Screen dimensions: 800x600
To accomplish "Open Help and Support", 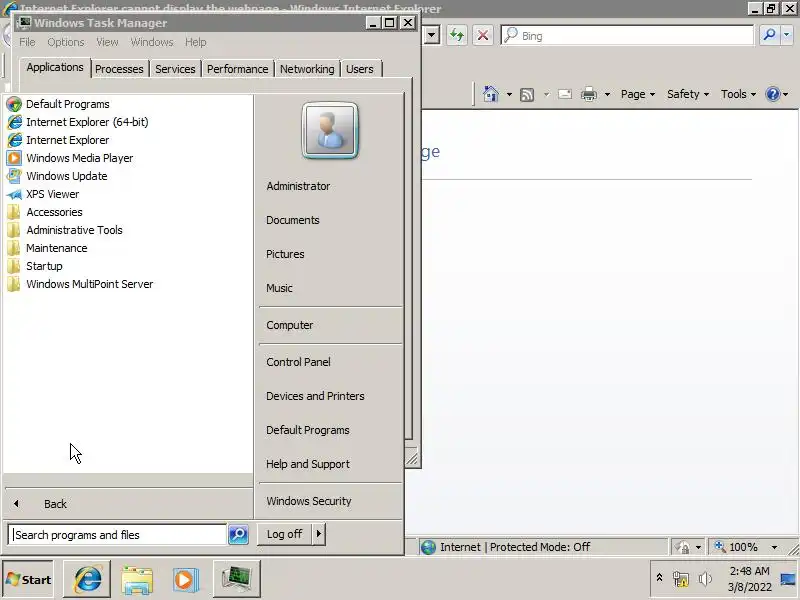I will click(308, 464).
